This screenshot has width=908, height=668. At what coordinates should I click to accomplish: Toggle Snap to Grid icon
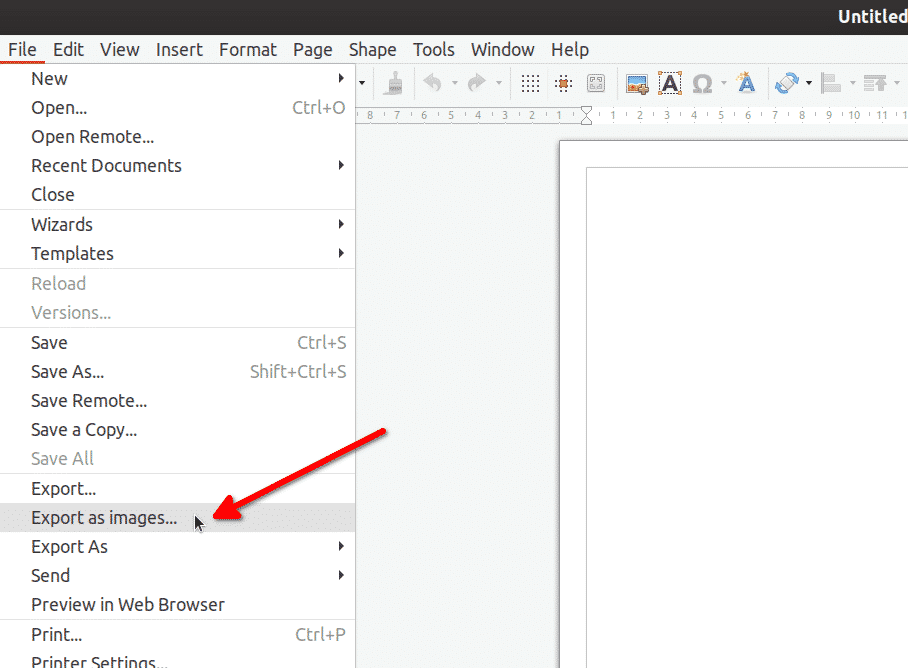point(563,83)
